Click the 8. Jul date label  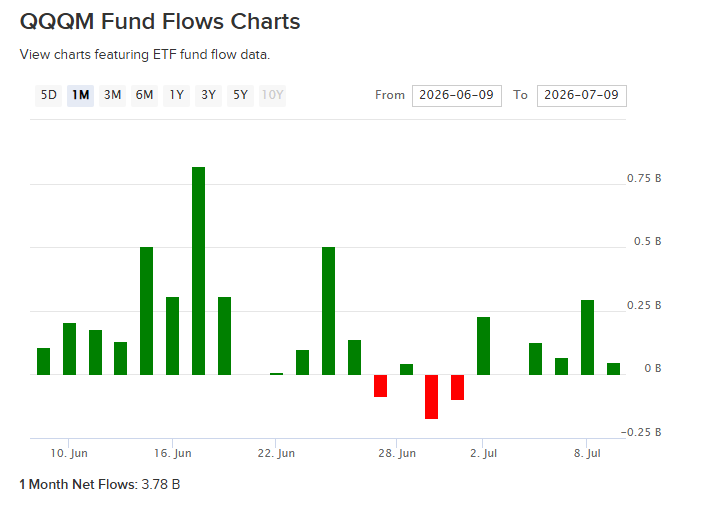587,453
